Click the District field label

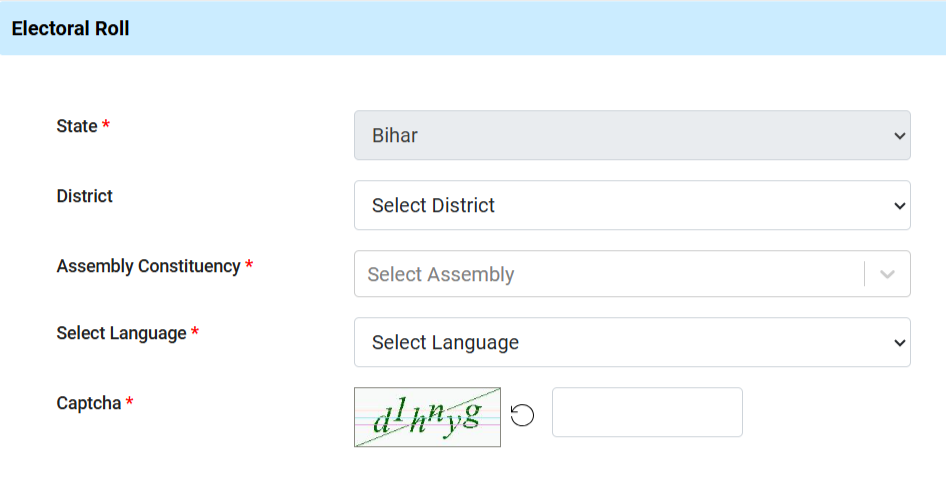click(84, 196)
